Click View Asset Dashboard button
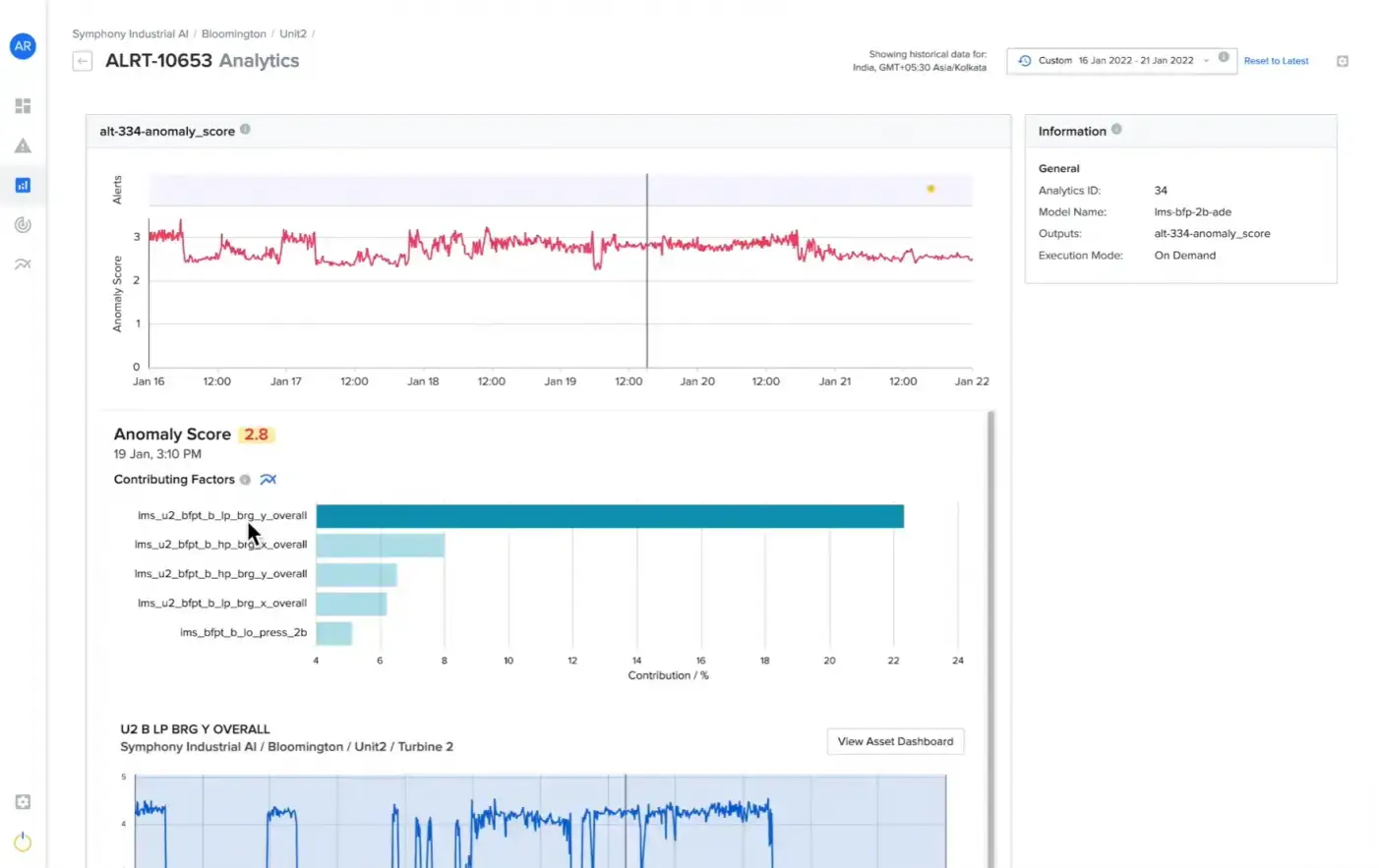Viewport: 1377px width, 868px height. (895, 741)
